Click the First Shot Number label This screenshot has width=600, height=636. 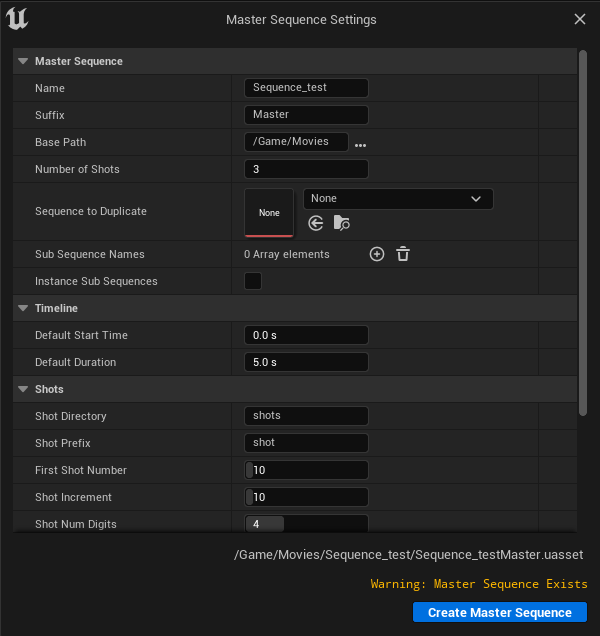[x=81, y=470]
